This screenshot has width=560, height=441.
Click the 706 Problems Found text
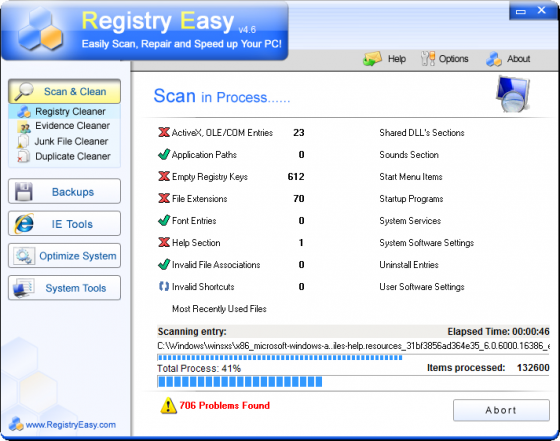pos(224,406)
